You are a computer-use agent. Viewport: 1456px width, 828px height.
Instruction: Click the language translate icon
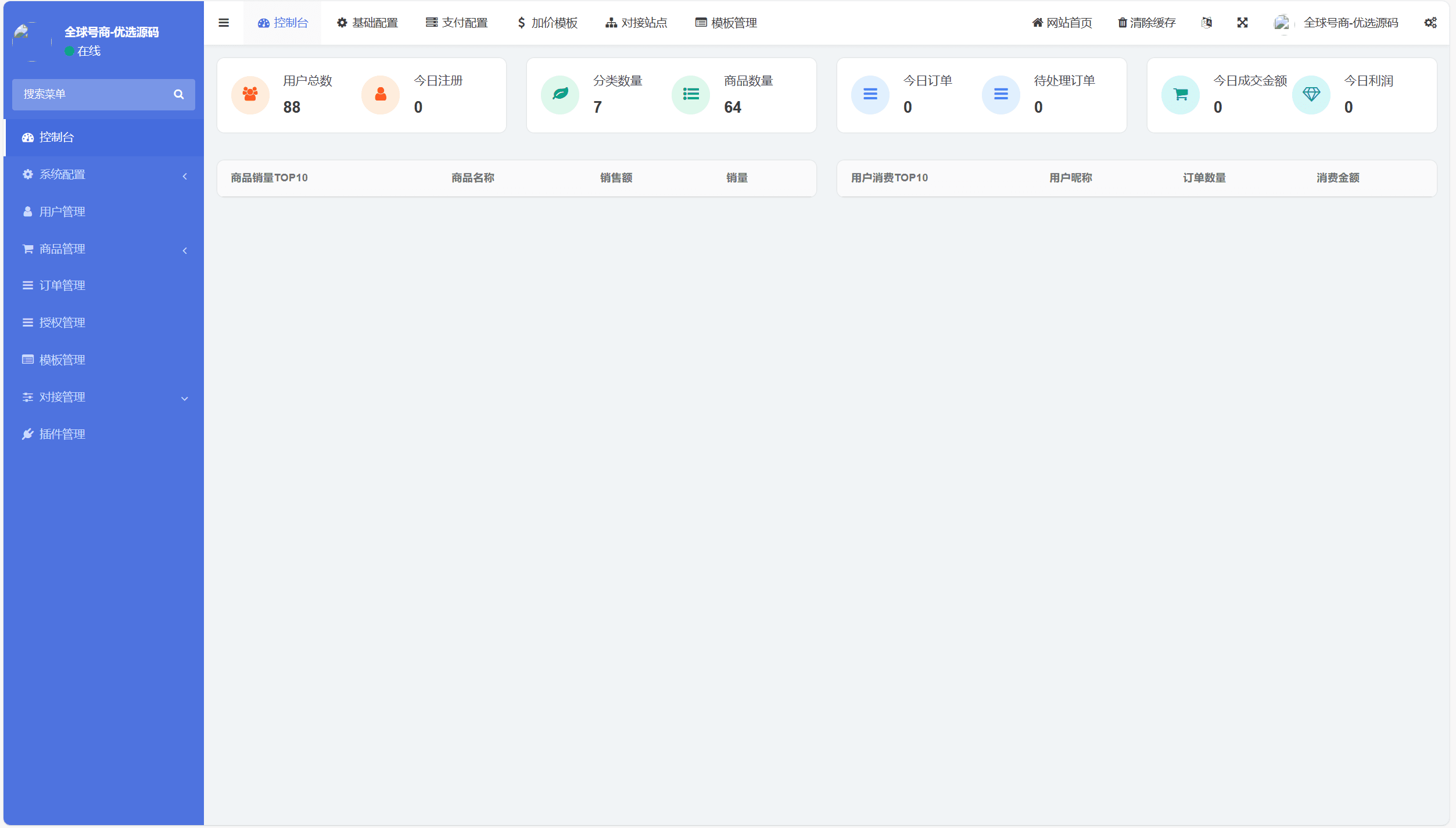pos(1207,23)
